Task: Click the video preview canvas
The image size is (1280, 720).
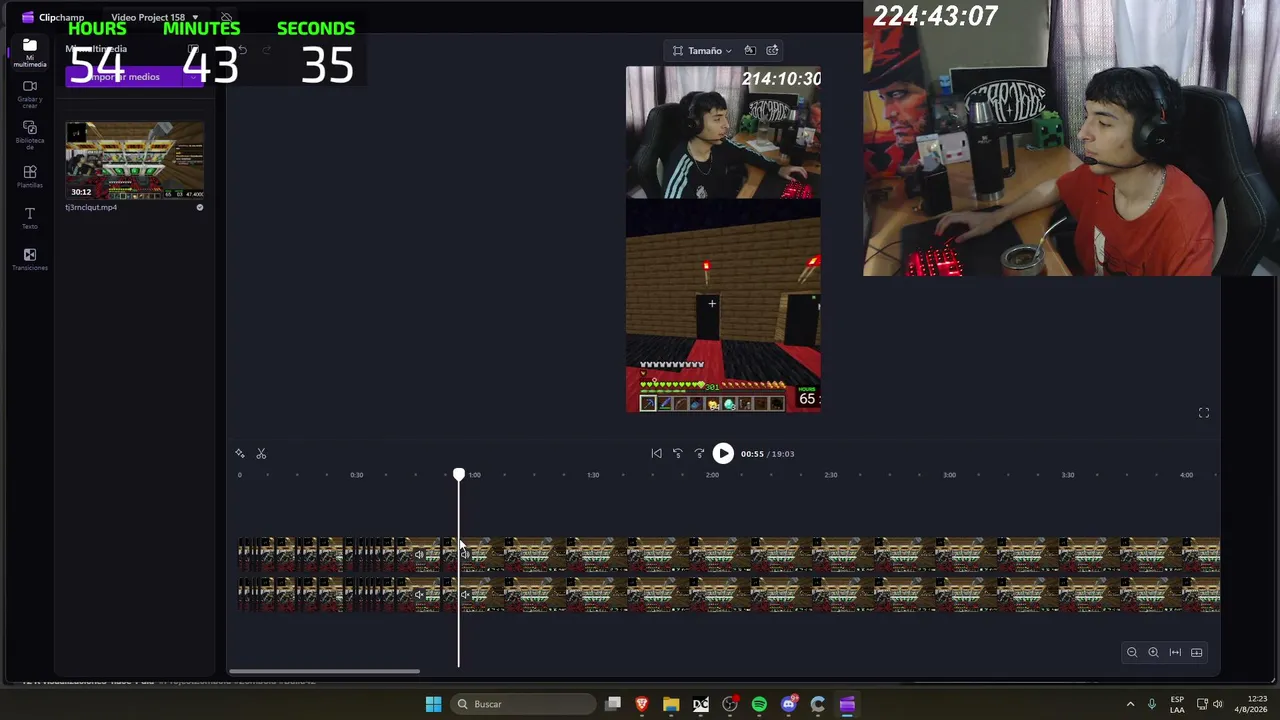Action: coord(723,240)
